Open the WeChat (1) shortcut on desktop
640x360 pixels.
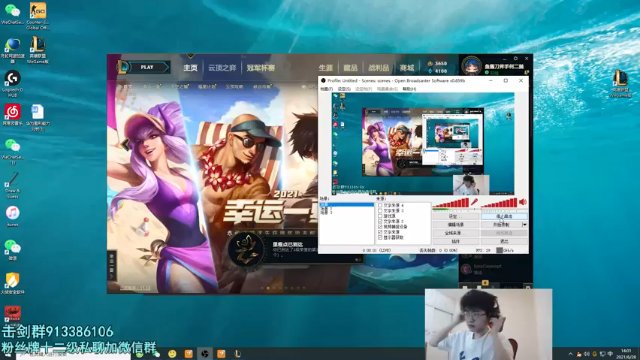pos(13,151)
